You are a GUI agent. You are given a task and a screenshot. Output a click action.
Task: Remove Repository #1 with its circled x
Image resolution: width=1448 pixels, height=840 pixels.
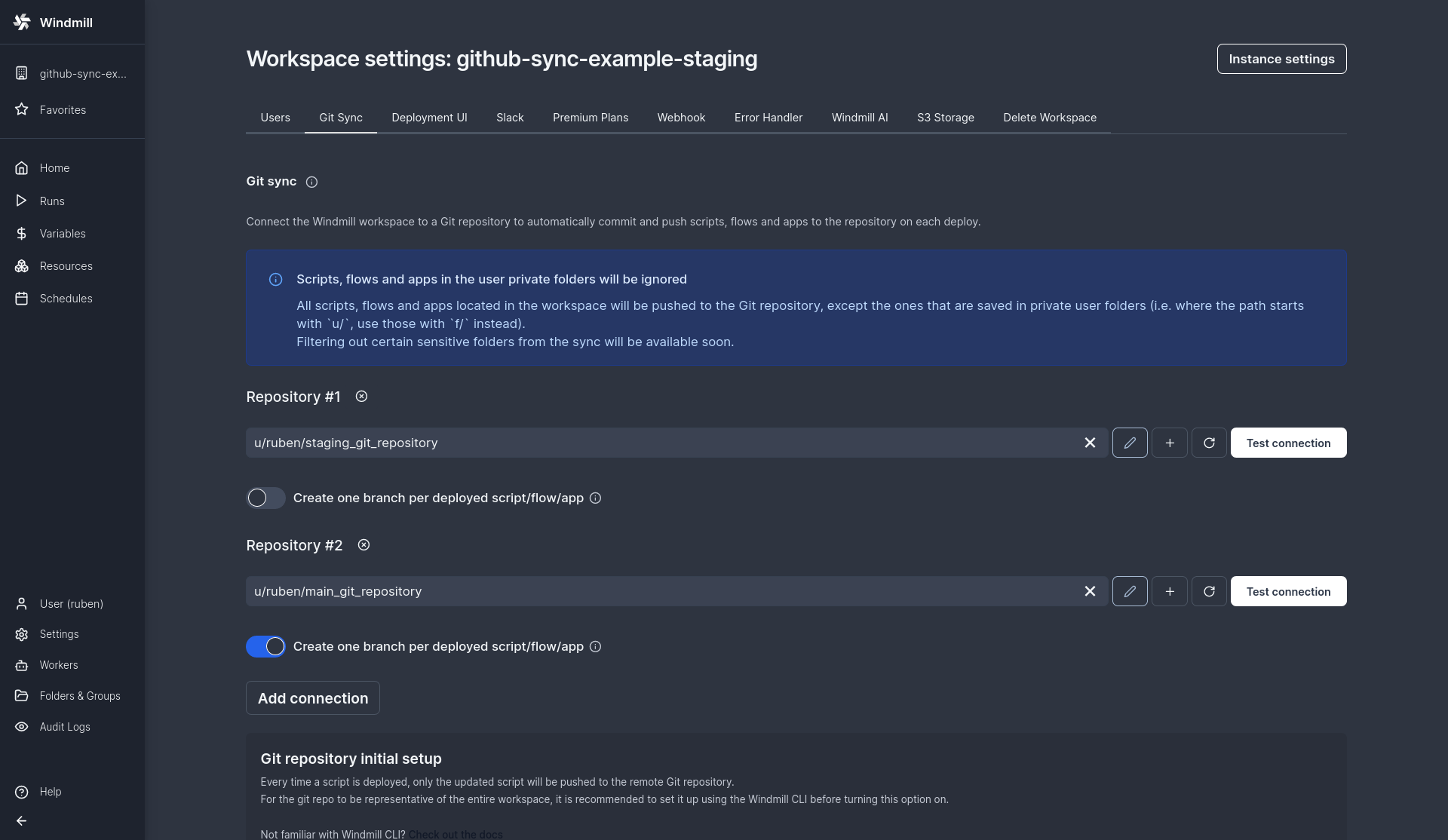(x=361, y=396)
